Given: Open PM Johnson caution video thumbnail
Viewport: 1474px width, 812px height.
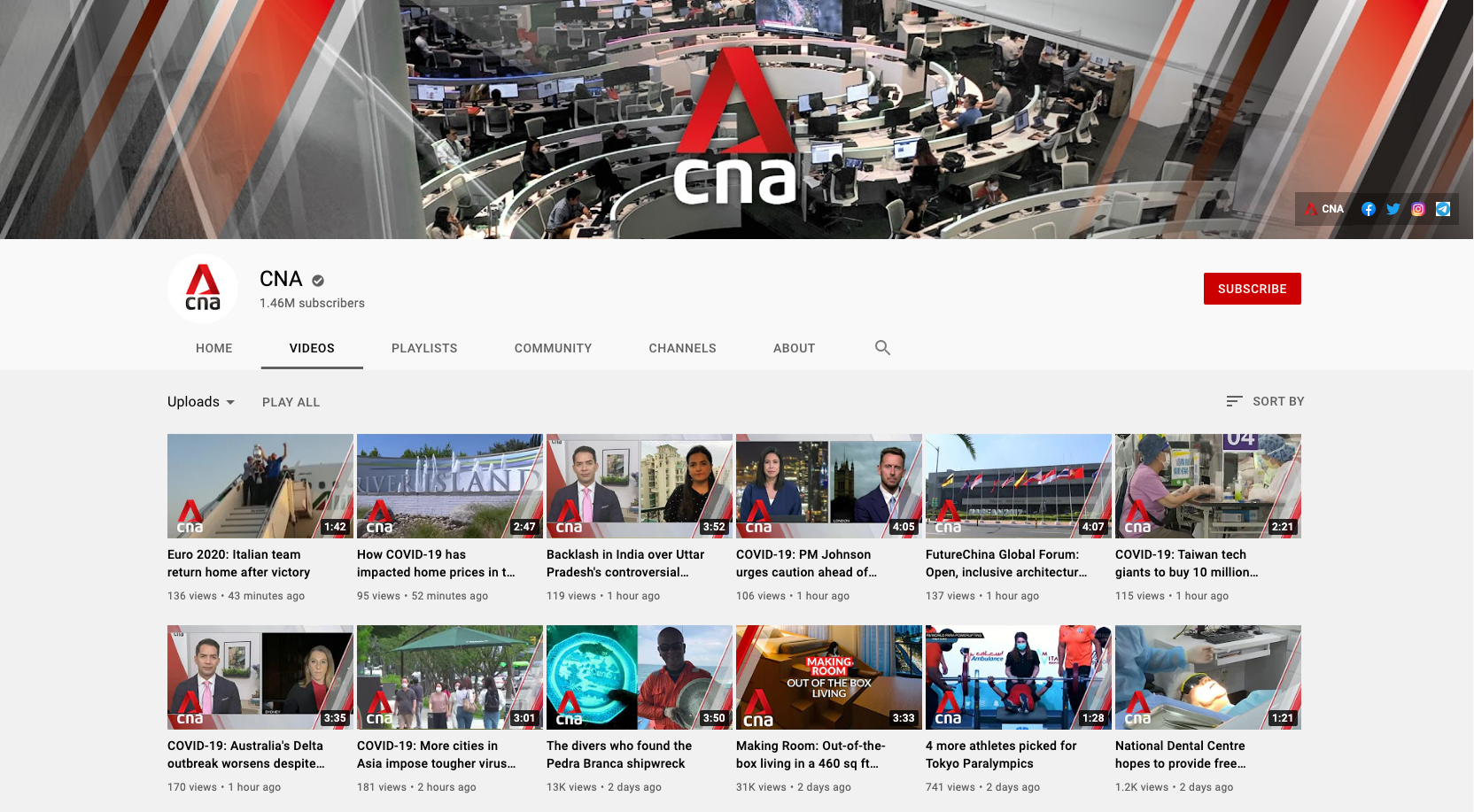Looking at the screenshot, I should (829, 486).
